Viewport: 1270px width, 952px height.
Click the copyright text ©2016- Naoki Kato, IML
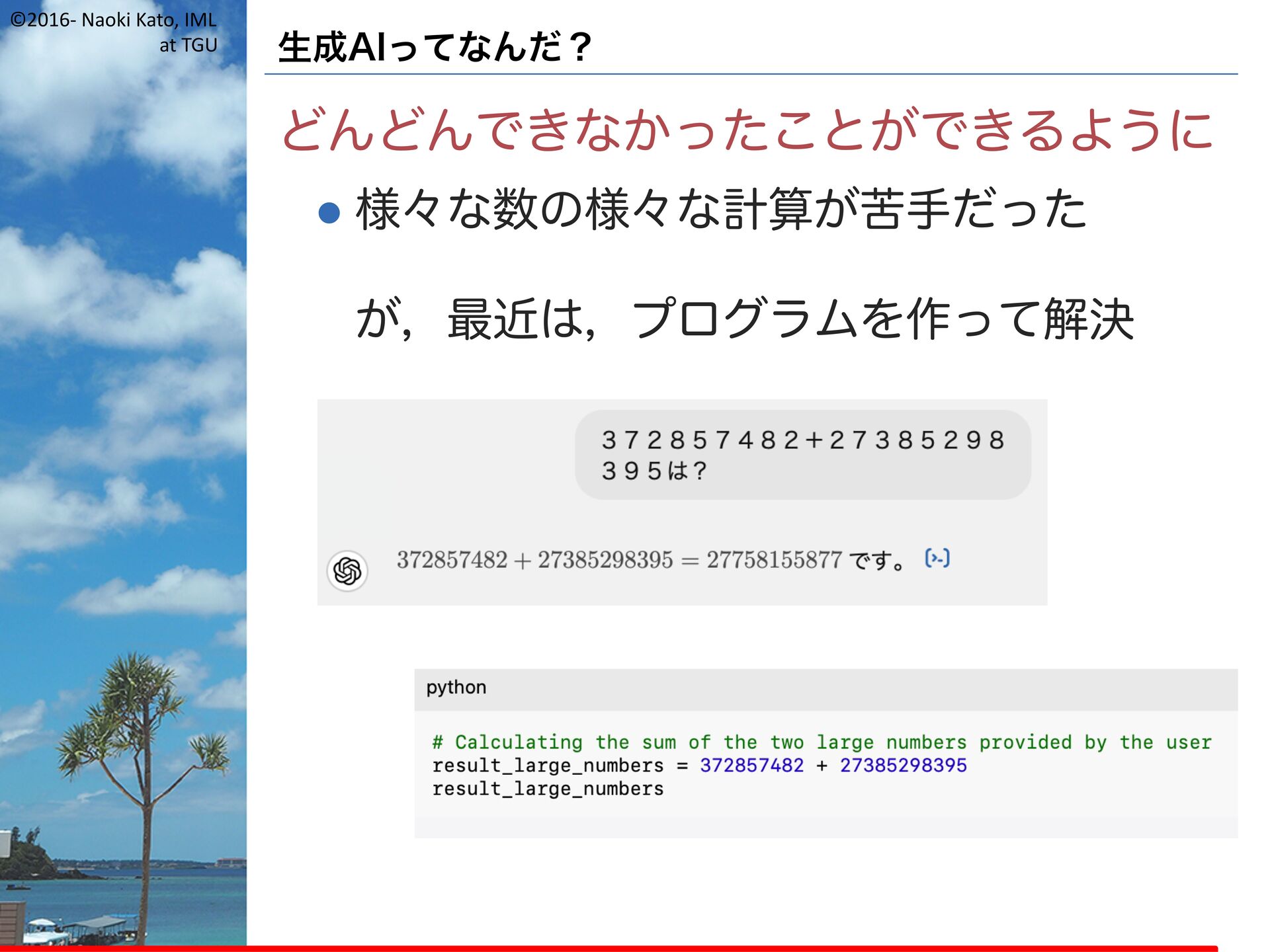(114, 20)
